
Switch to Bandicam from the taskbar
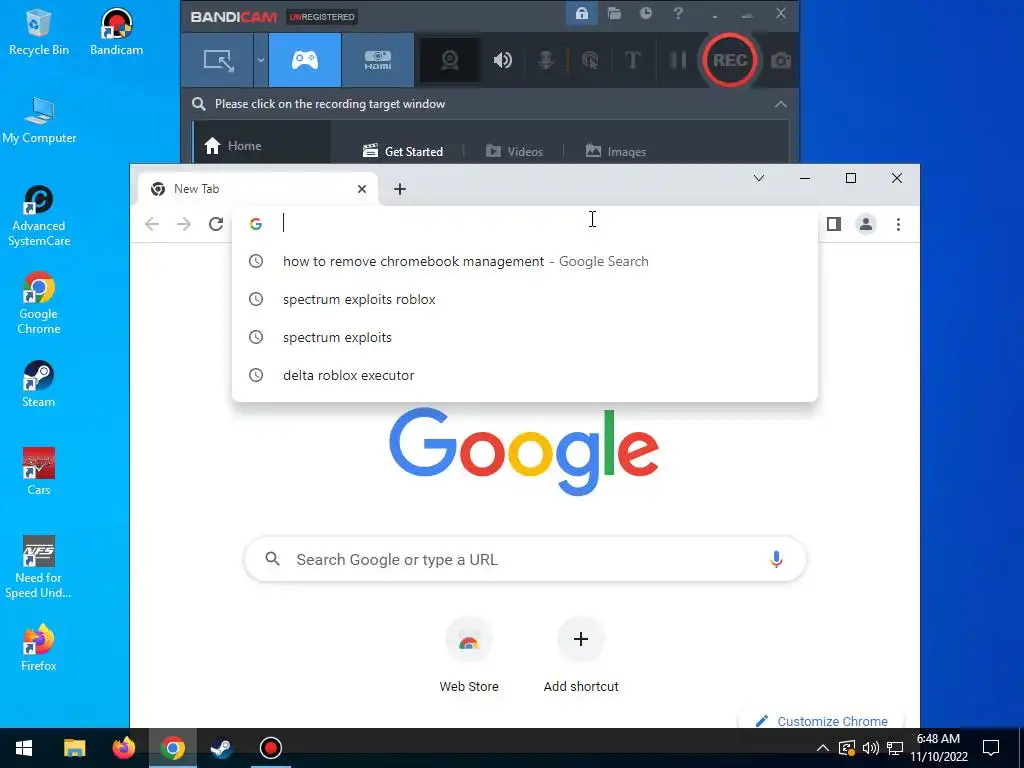click(270, 748)
